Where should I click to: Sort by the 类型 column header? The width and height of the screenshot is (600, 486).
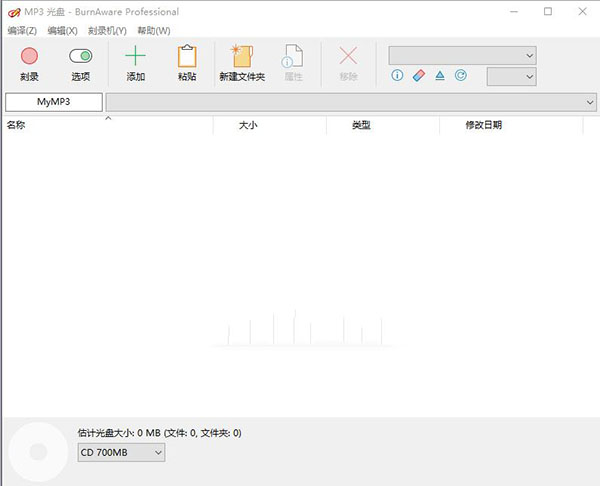pyautogui.click(x=383, y=125)
